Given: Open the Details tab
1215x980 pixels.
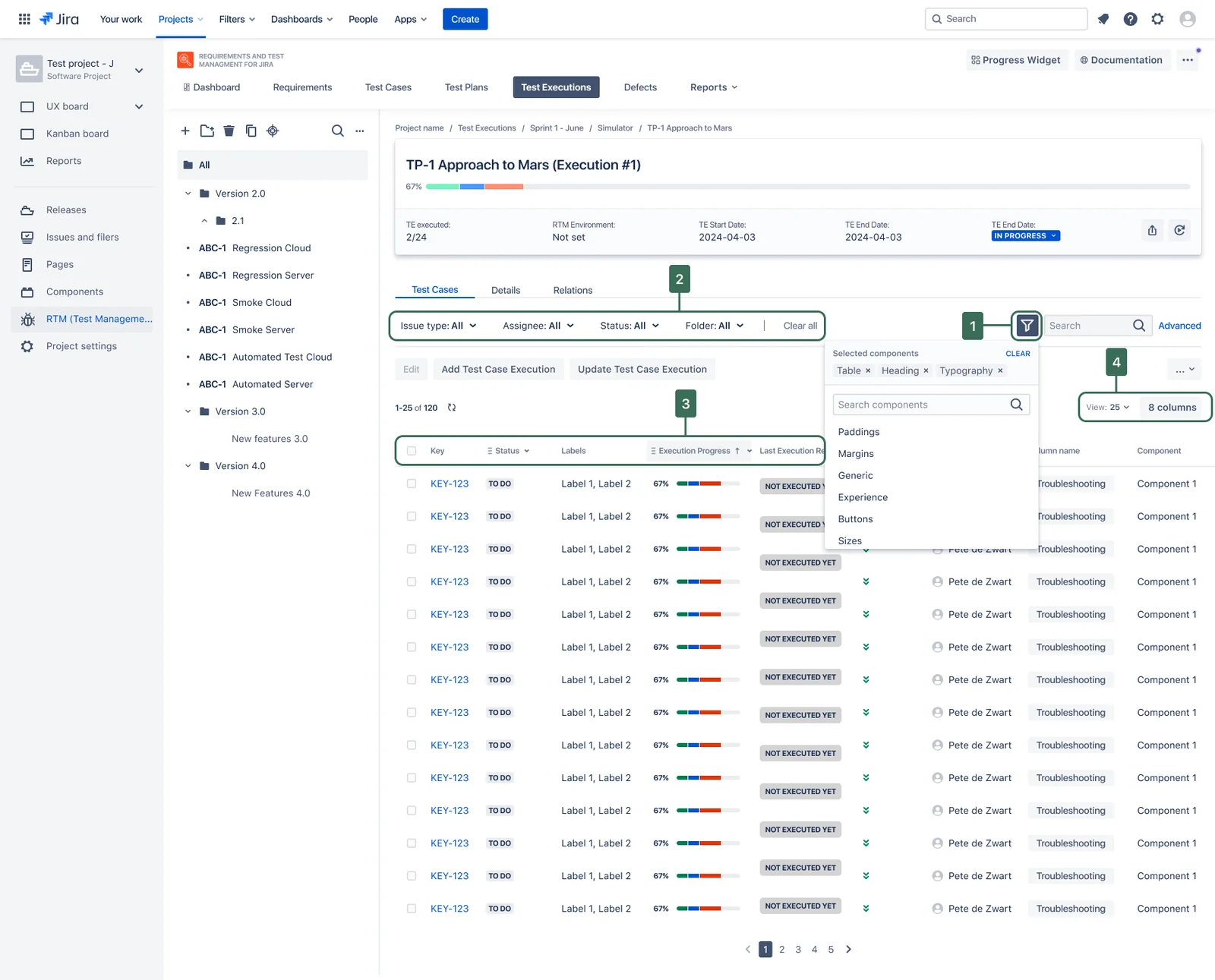Looking at the screenshot, I should pyautogui.click(x=506, y=290).
